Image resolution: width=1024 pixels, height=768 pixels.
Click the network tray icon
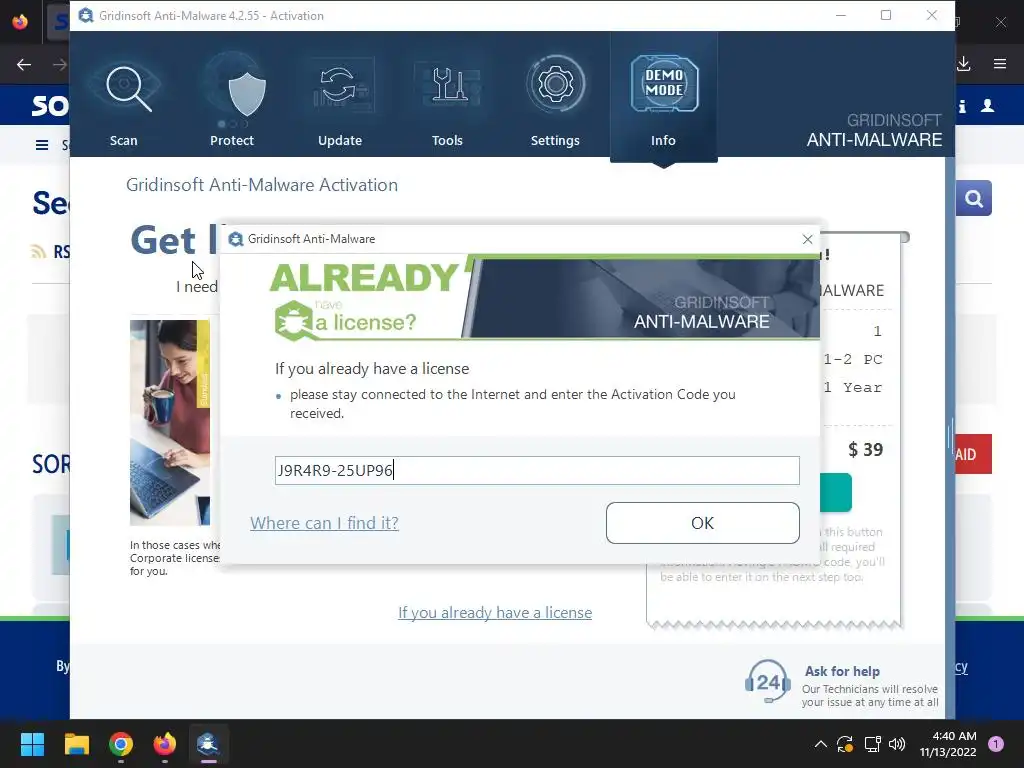[872, 744]
